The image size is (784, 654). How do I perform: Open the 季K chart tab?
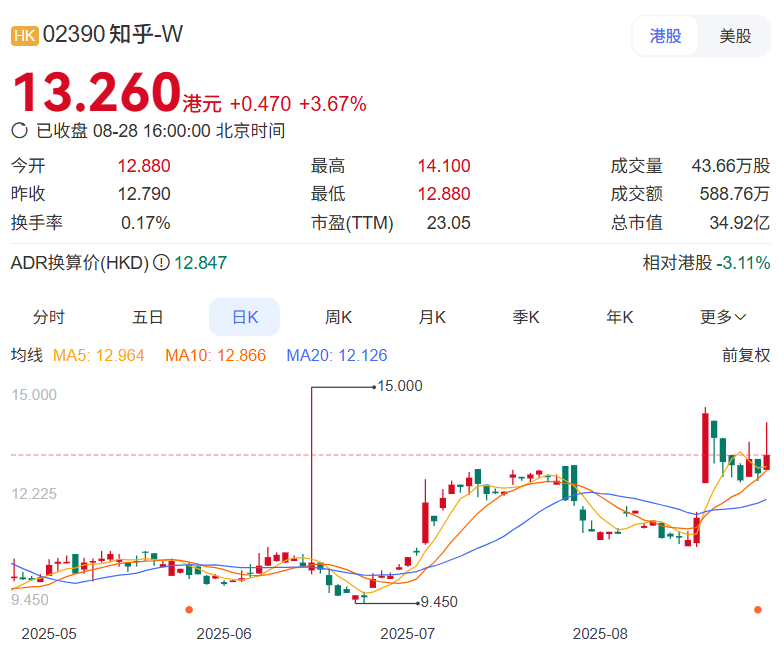[526, 317]
